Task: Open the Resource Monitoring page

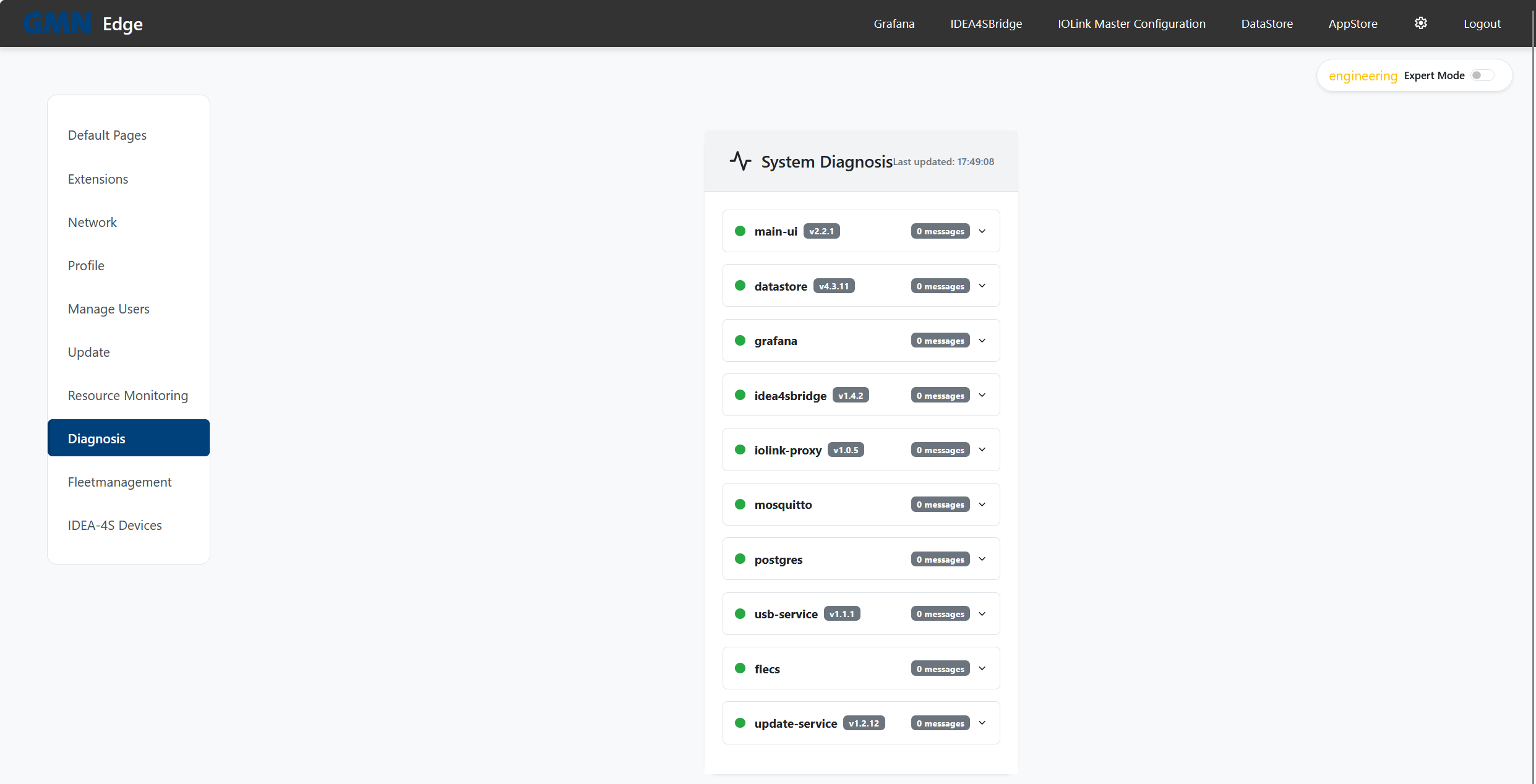Action: pos(128,395)
